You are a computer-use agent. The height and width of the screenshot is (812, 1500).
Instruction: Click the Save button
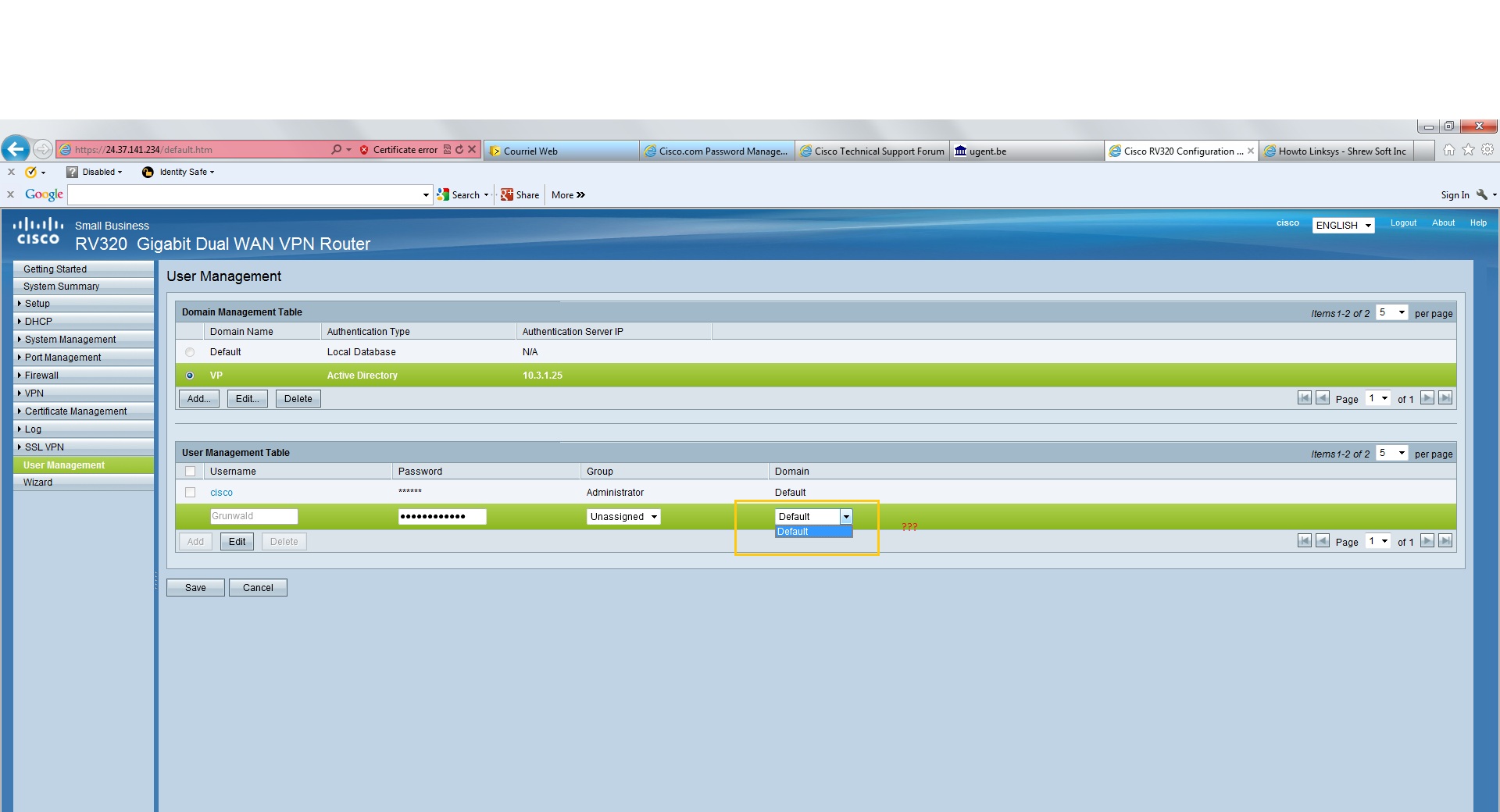pos(195,588)
